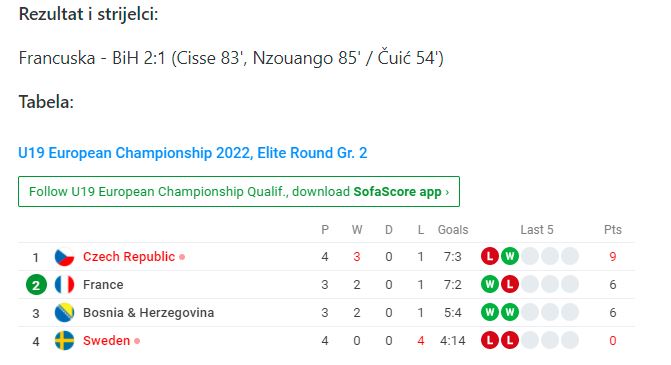The width and height of the screenshot is (671, 365).
Task: Click Bosnia's second green W result badge
Action: click(510, 312)
